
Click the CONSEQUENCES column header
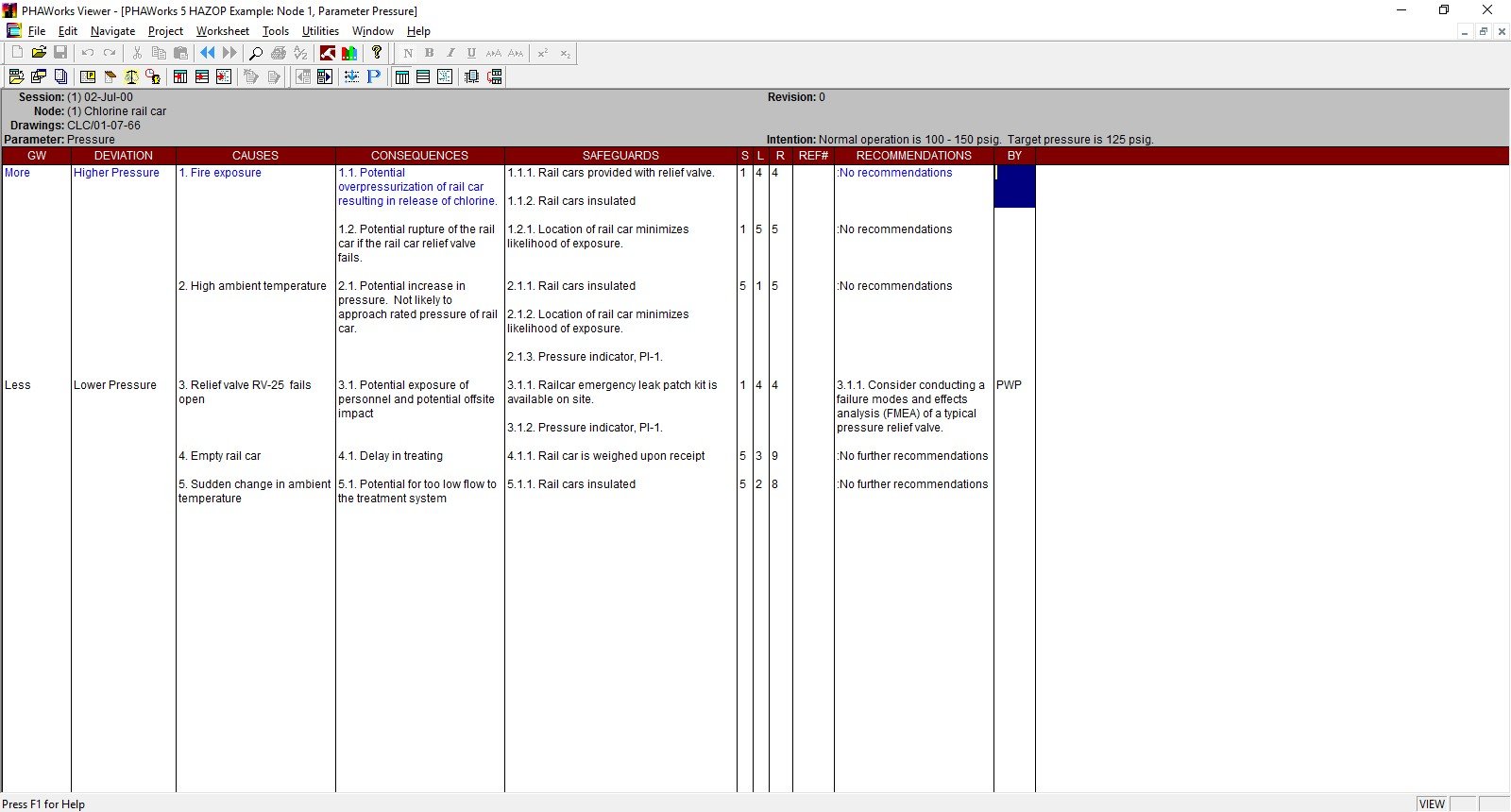click(x=419, y=156)
